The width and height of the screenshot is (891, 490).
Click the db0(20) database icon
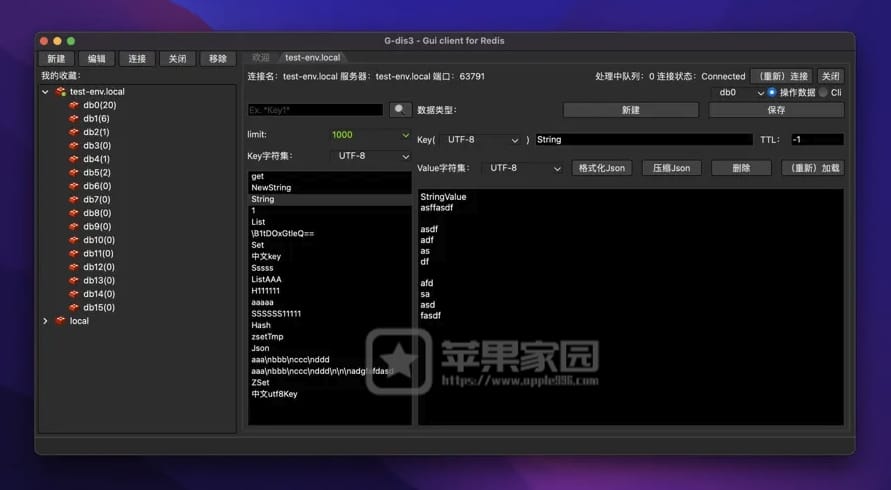[x=73, y=105]
